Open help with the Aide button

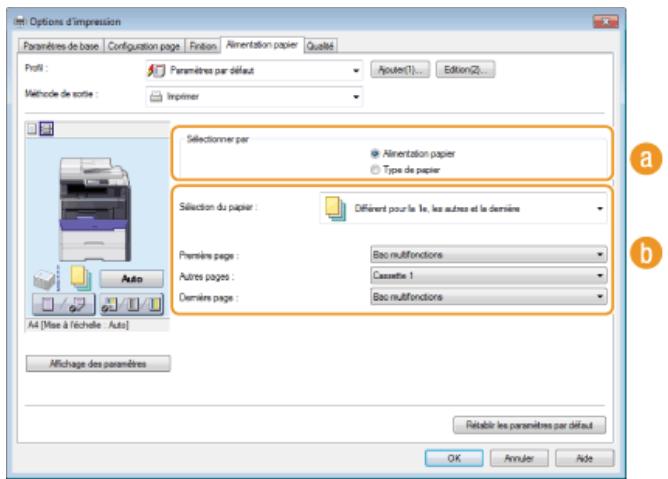pyautogui.click(x=585, y=459)
